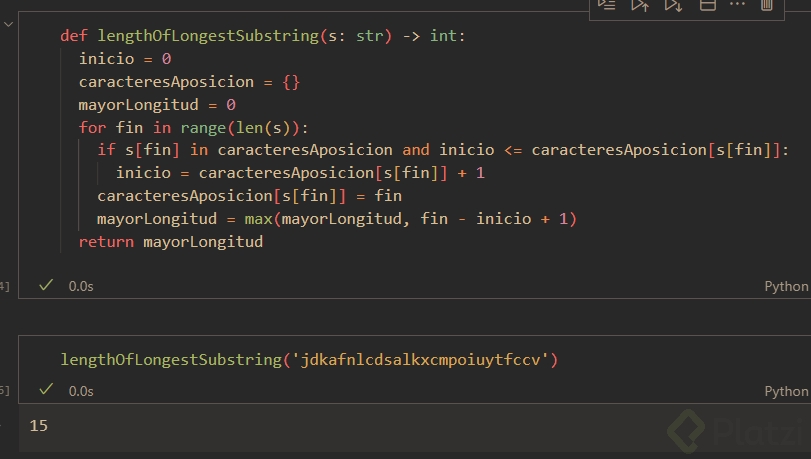Split the cell using the split icon
Image resolution: width=811 pixels, height=459 pixels.
pyautogui.click(x=707, y=5)
